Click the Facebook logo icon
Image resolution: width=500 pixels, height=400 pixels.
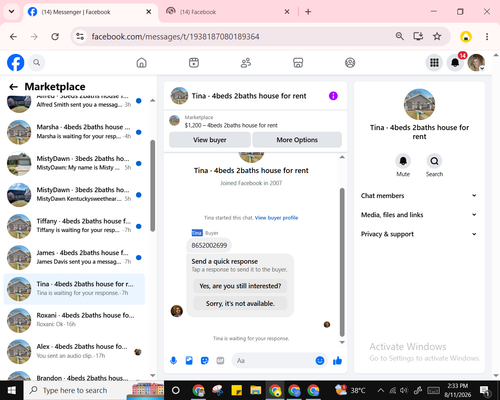pos(16,62)
